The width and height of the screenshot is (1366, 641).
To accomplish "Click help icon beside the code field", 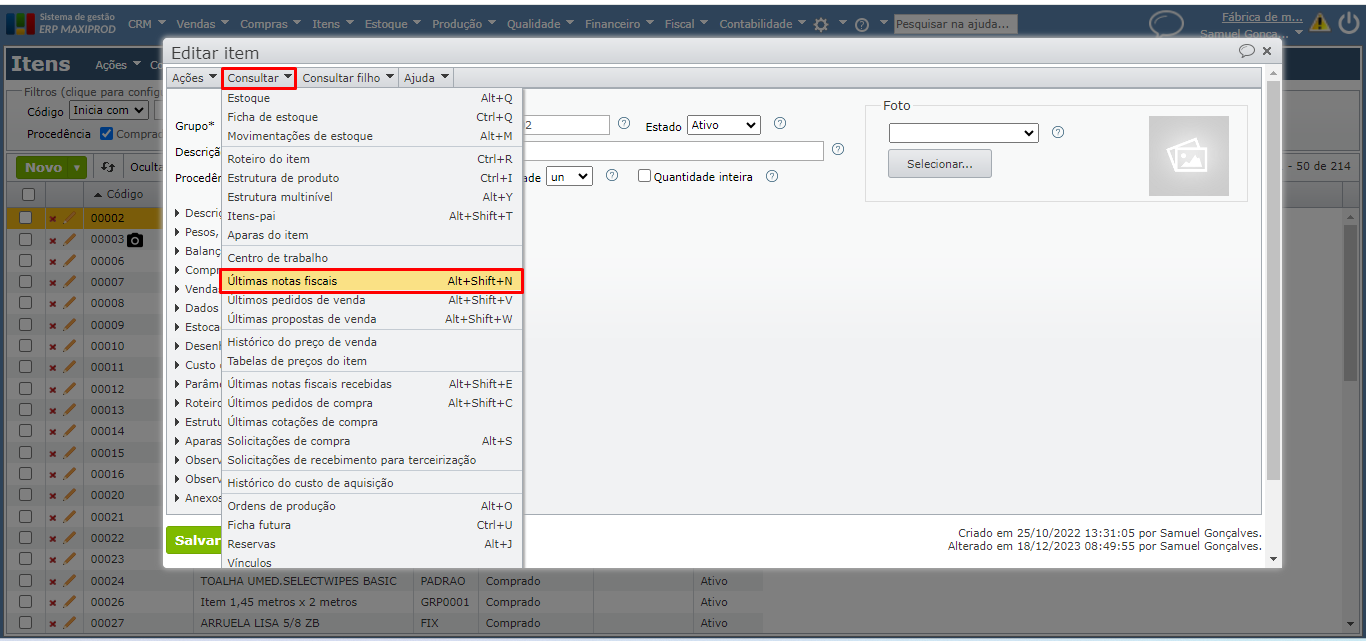I will coord(624,124).
